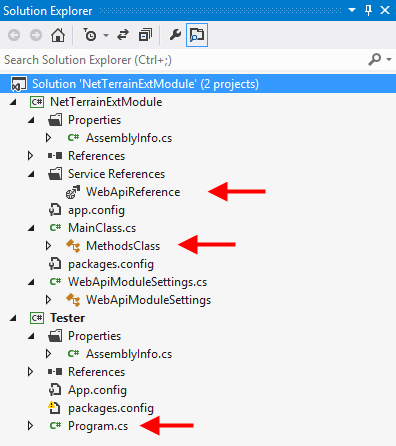
Task: Click the Back navigation arrow in toolbar
Action: pyautogui.click(x=14, y=35)
